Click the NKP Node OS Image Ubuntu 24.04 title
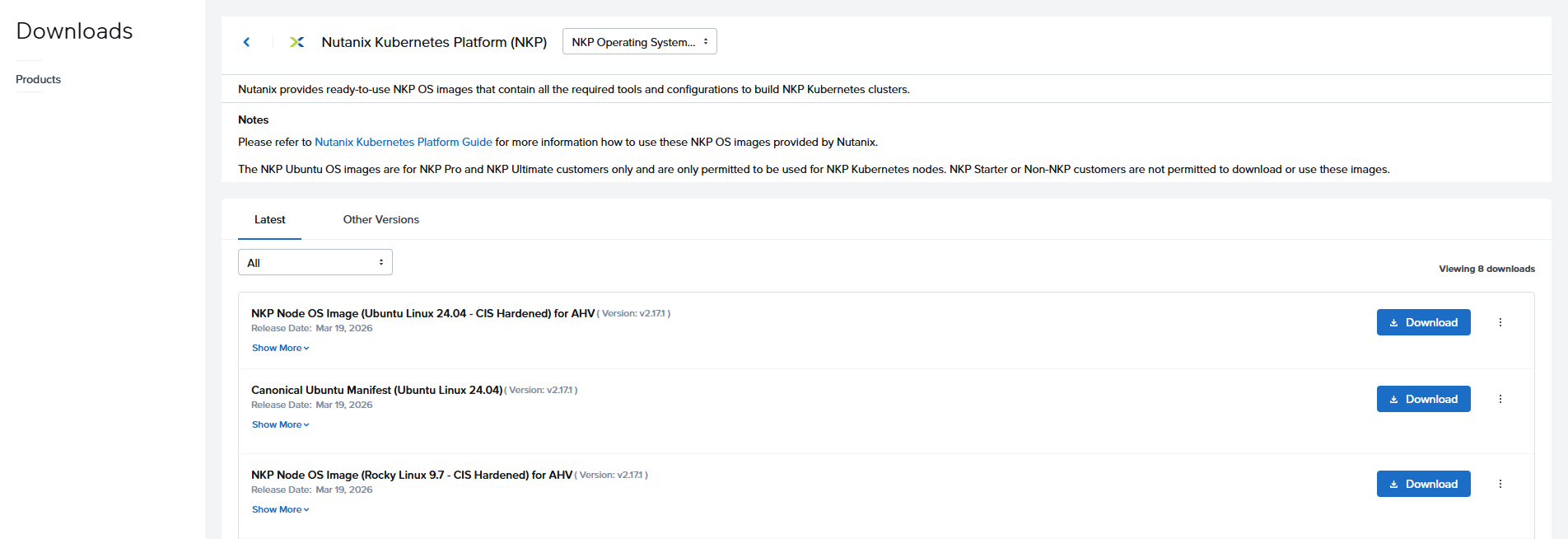This screenshot has width=1568, height=539. (x=423, y=313)
